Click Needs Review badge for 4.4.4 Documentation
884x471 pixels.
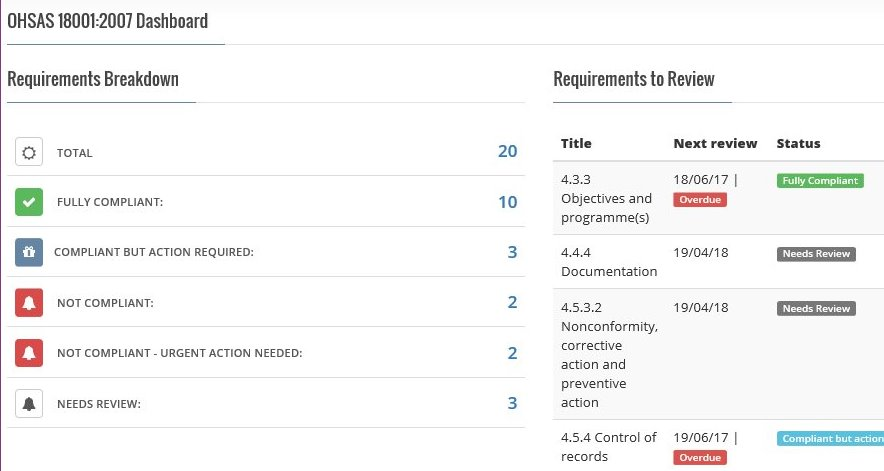[x=816, y=254]
